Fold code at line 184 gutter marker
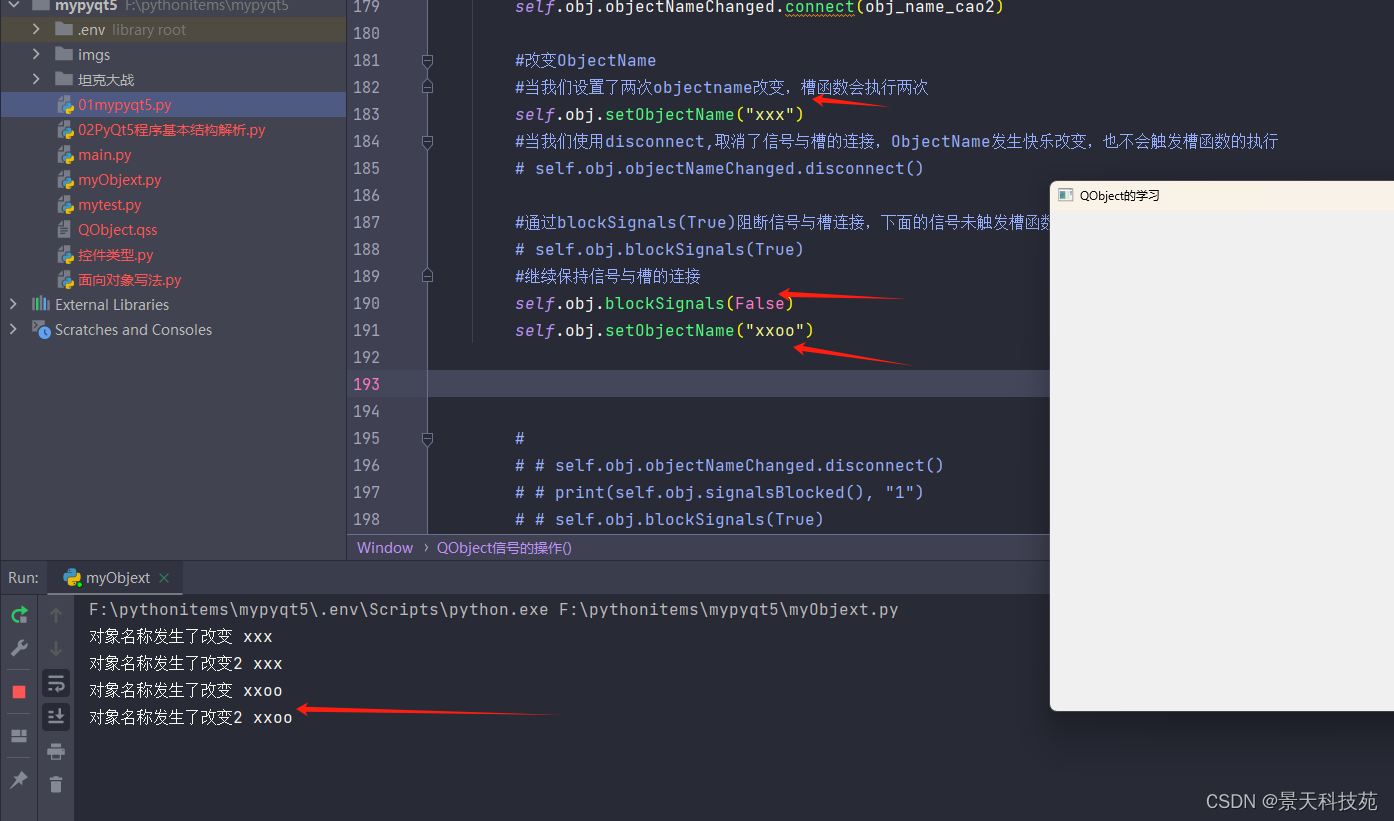Screen dimensions: 1394x821 pos(428,141)
